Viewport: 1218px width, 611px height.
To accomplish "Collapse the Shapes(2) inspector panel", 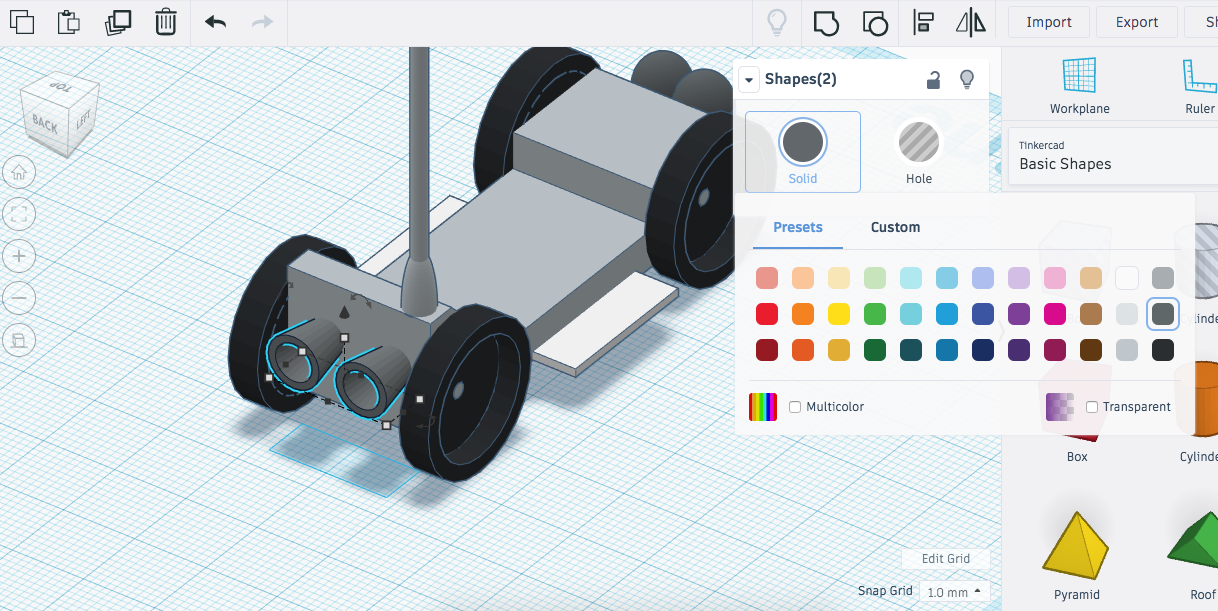I will (748, 79).
